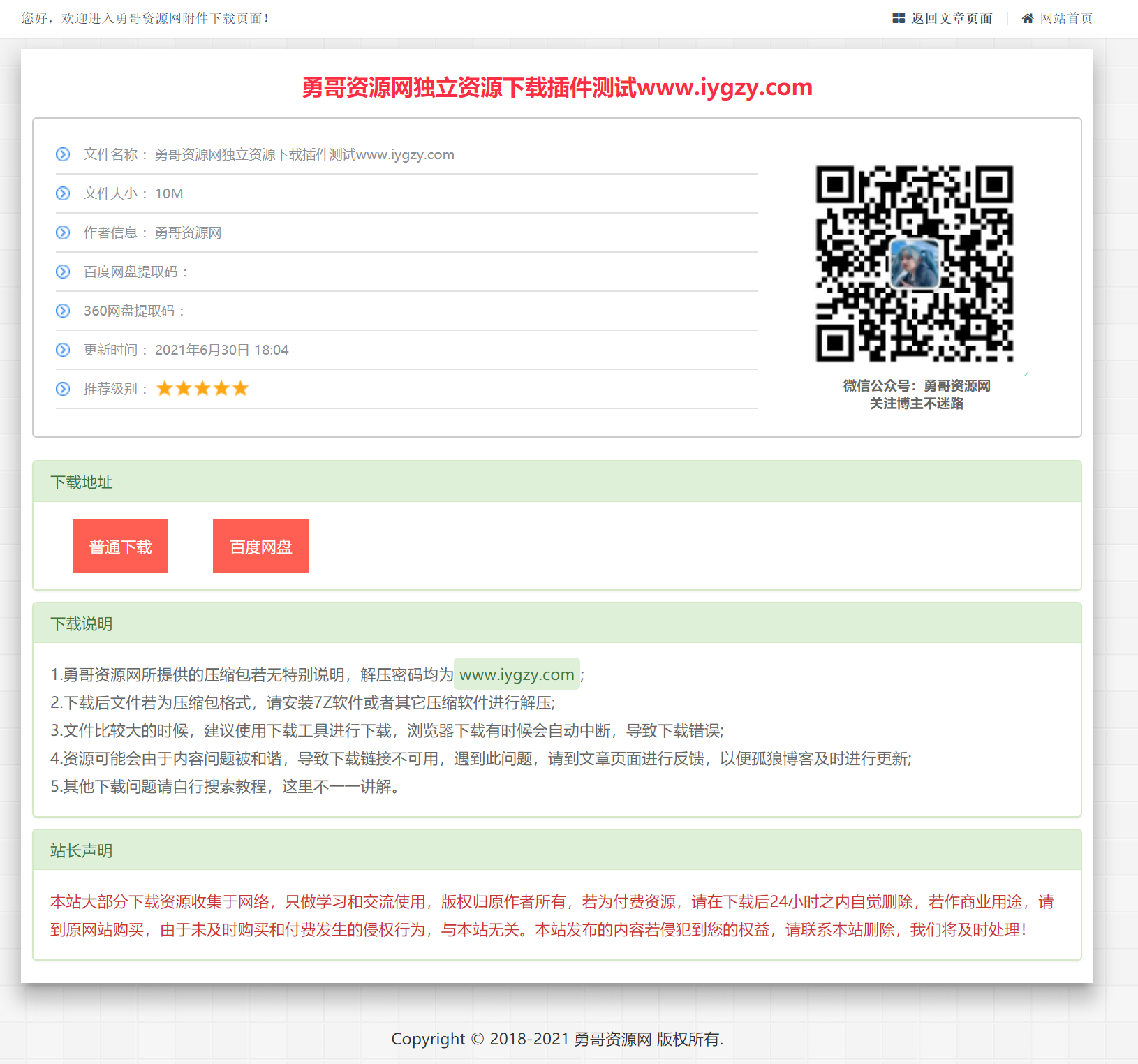Click the arrow icon next to 推荐级别
1138x1064 pixels.
tap(63, 389)
